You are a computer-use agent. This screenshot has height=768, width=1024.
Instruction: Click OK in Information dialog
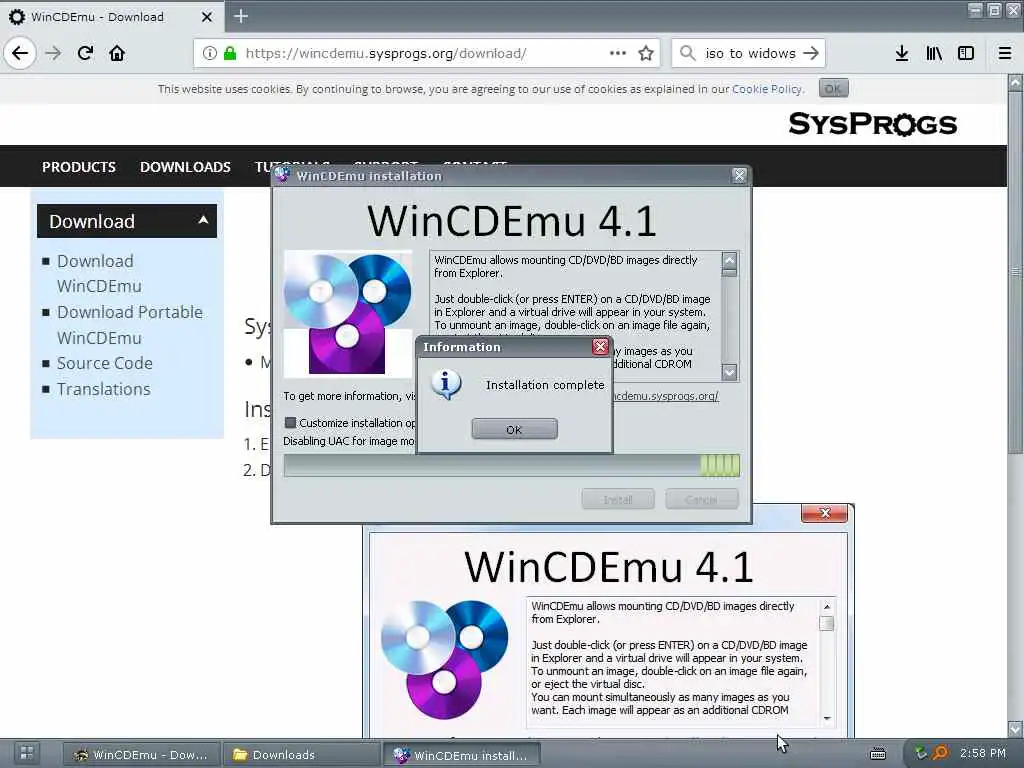[x=514, y=429]
